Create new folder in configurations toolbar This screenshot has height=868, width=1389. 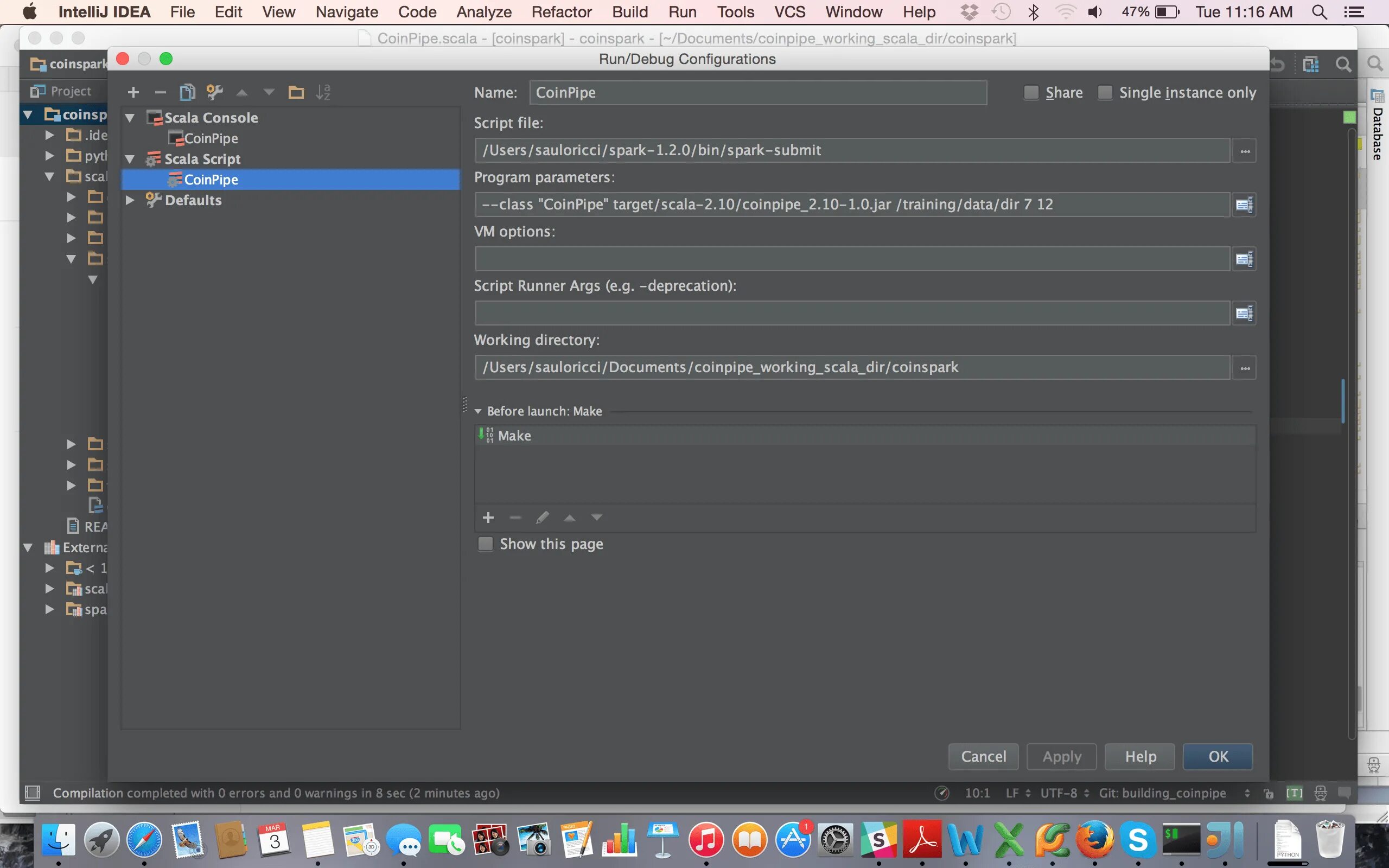coord(296,92)
